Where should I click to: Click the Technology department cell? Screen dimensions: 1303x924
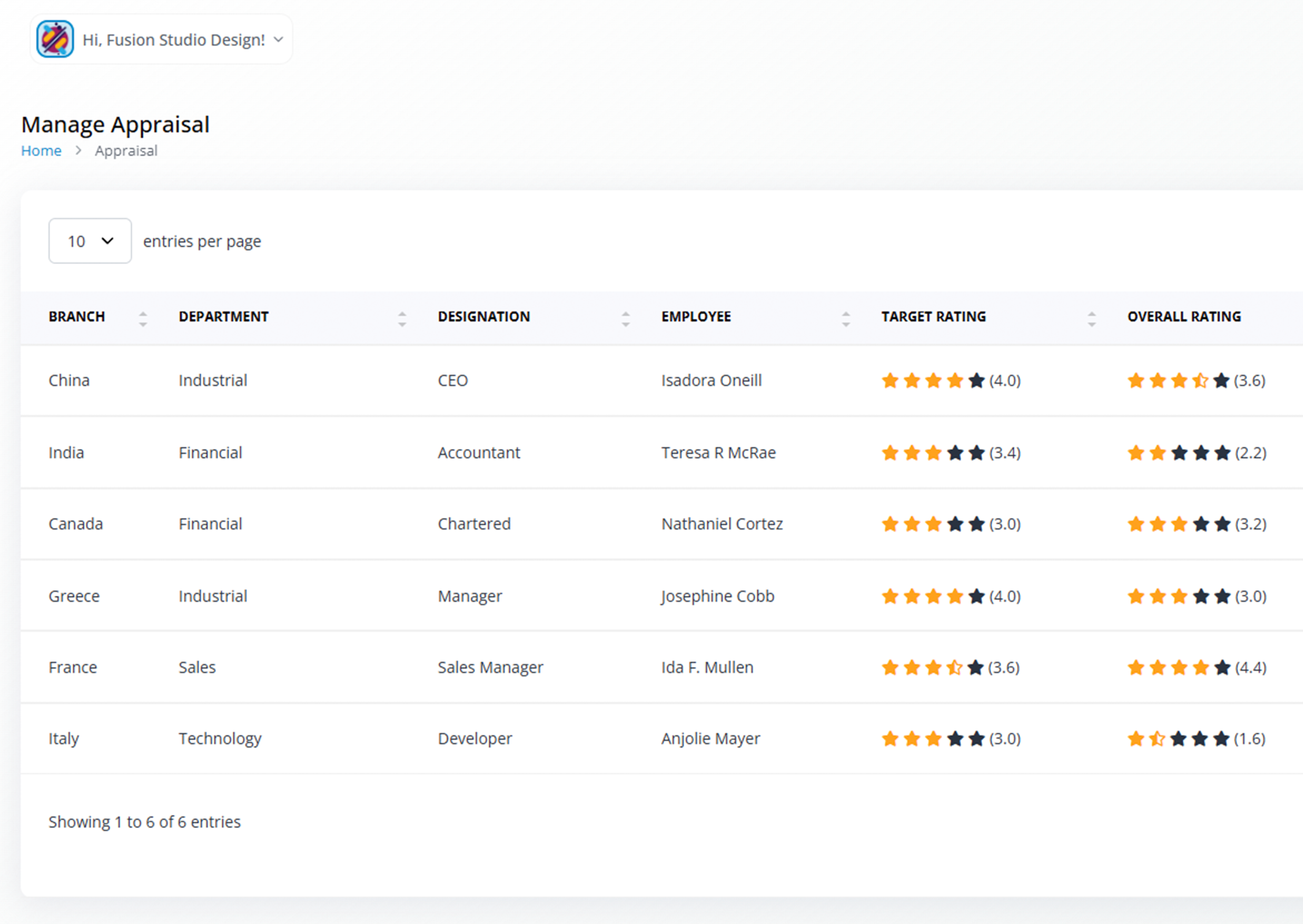click(220, 739)
